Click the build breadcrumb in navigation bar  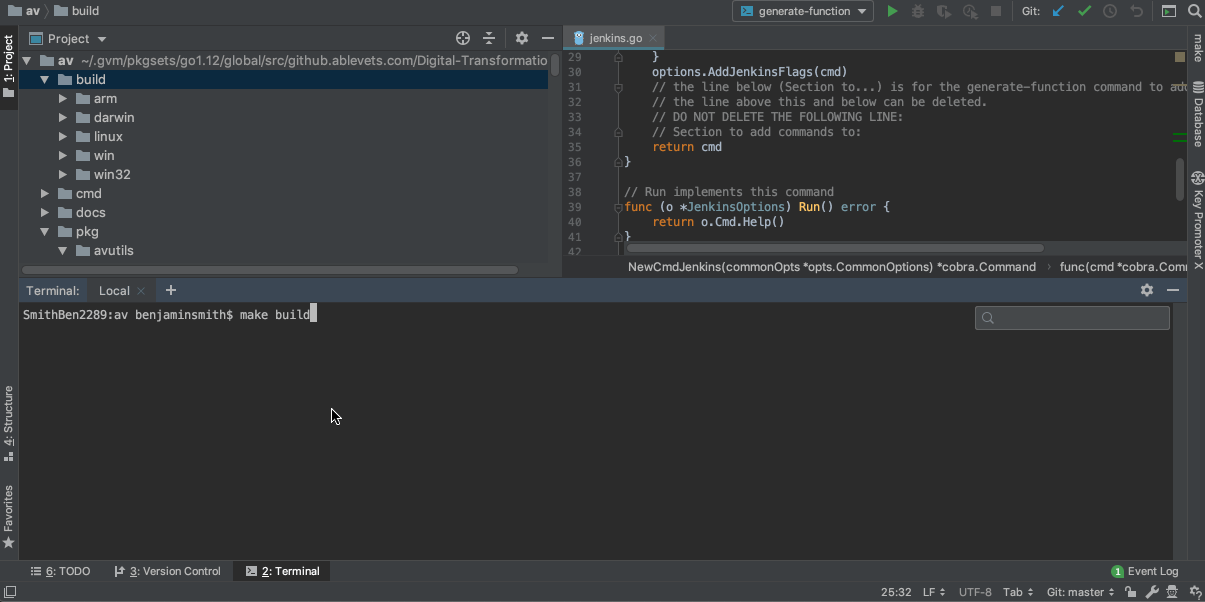(76, 11)
